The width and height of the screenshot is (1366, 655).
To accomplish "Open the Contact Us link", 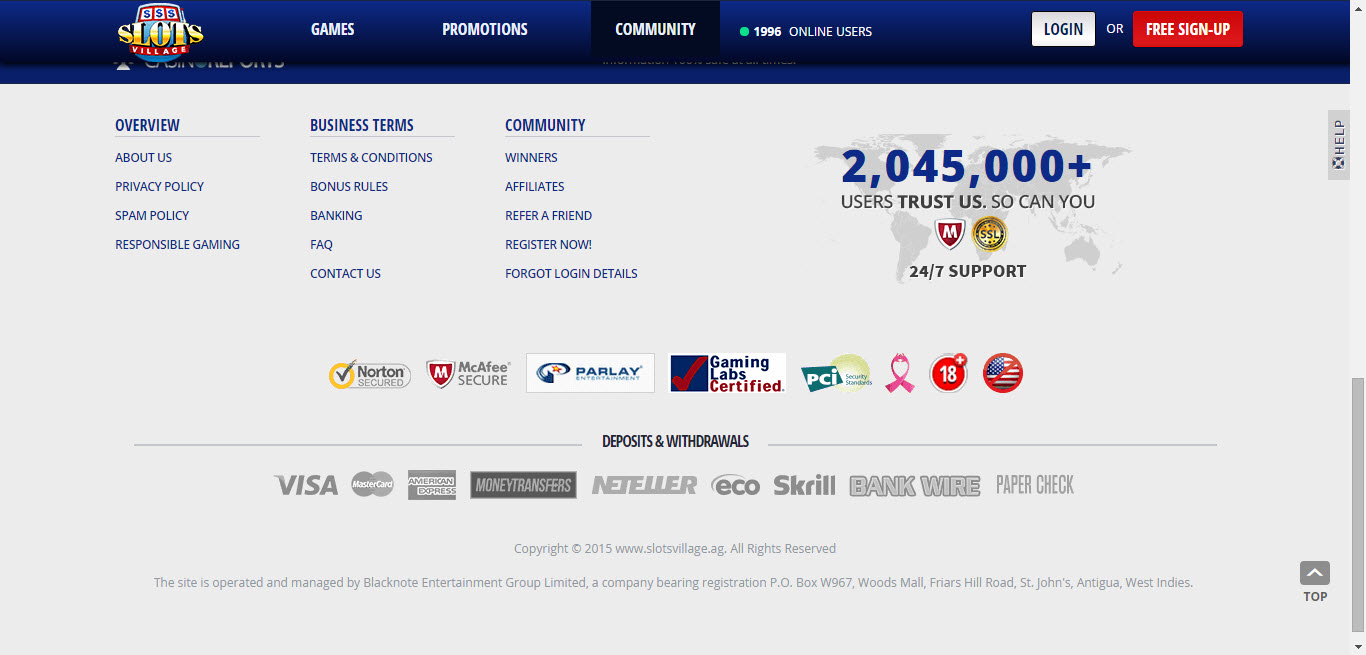I will [345, 274].
